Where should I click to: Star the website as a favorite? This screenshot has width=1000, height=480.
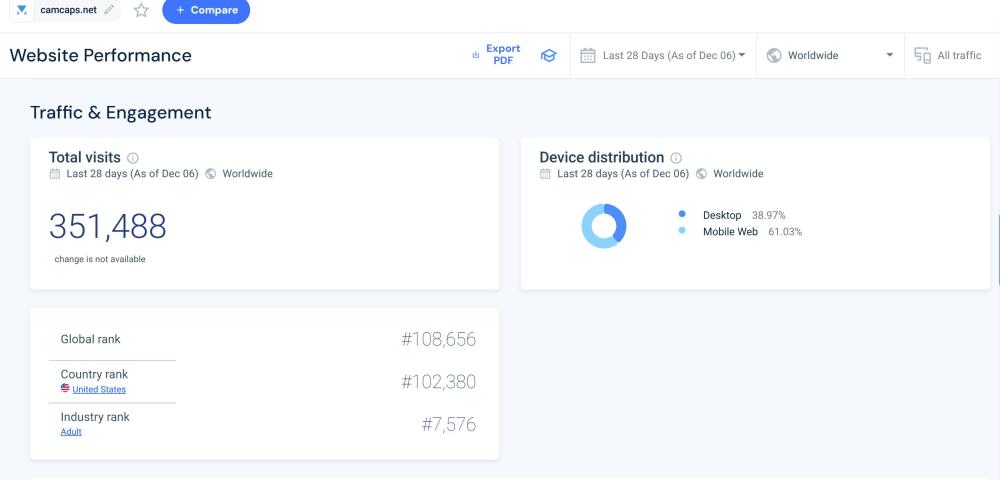tap(141, 10)
